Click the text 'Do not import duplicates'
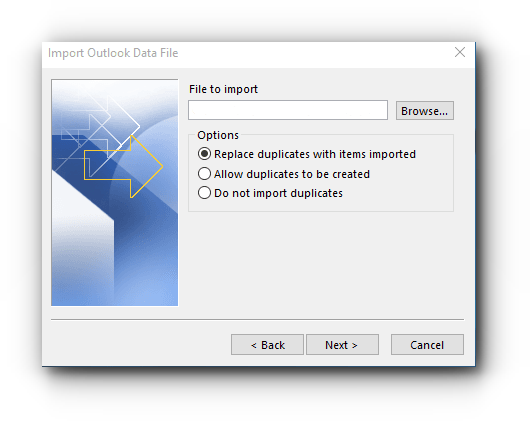 click(x=278, y=193)
